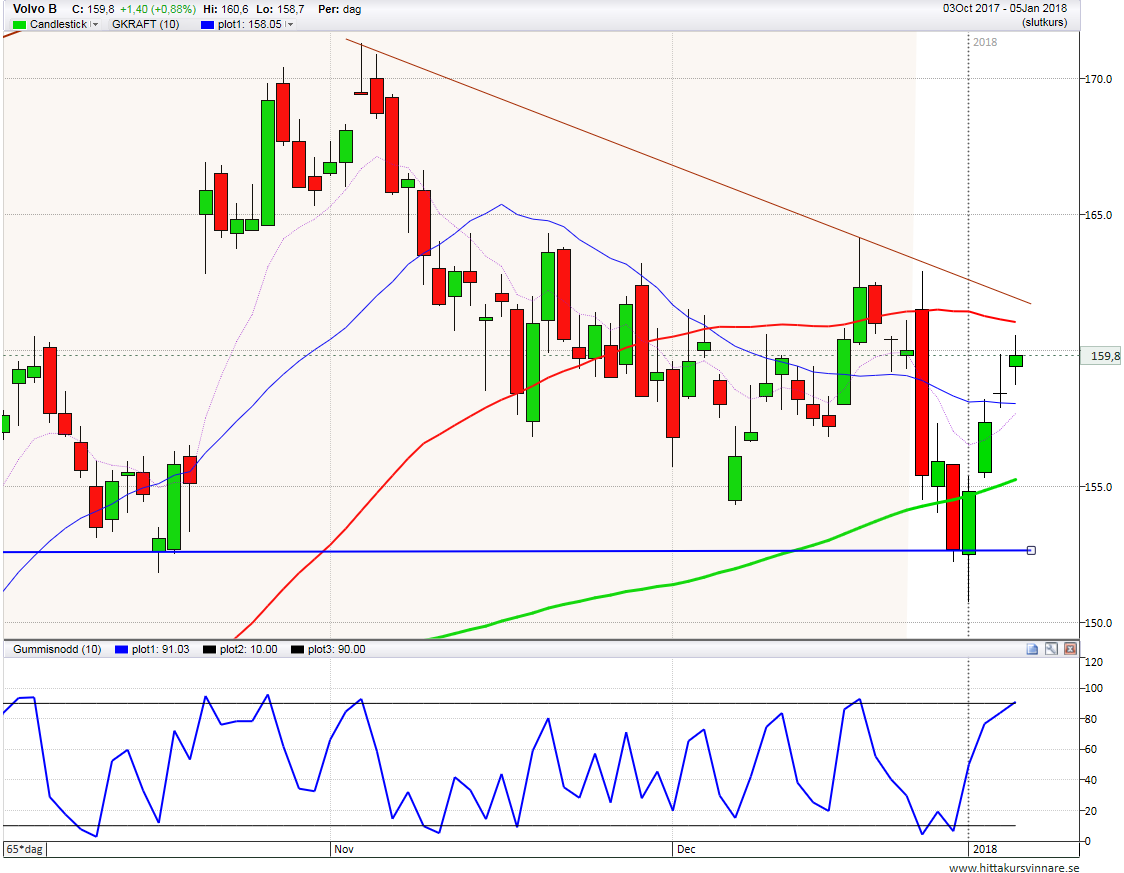This screenshot has width=1124, height=873.
Task: Click the black plot2 color swatch
Action: click(209, 649)
